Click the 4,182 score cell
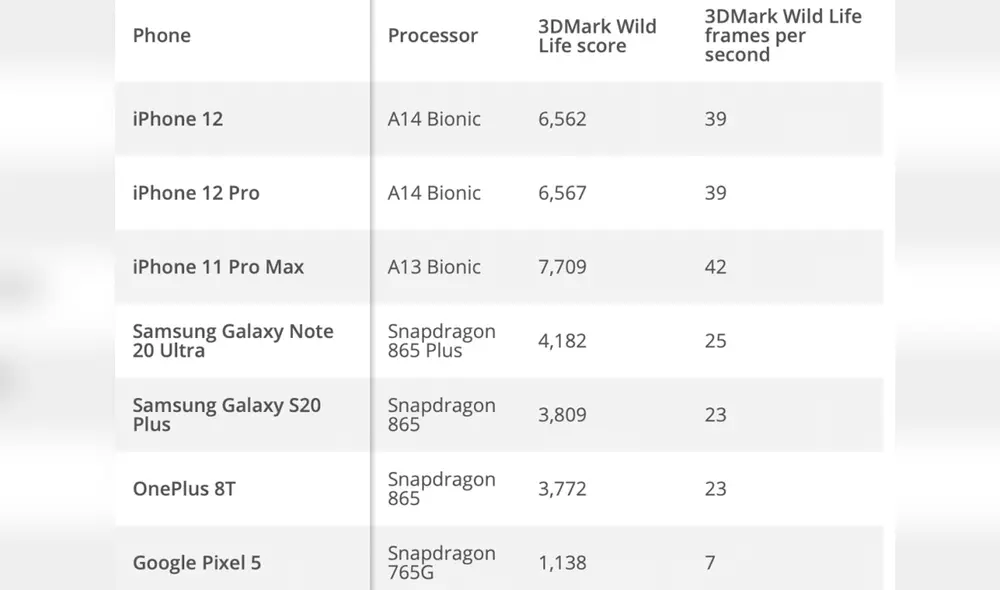 point(562,341)
